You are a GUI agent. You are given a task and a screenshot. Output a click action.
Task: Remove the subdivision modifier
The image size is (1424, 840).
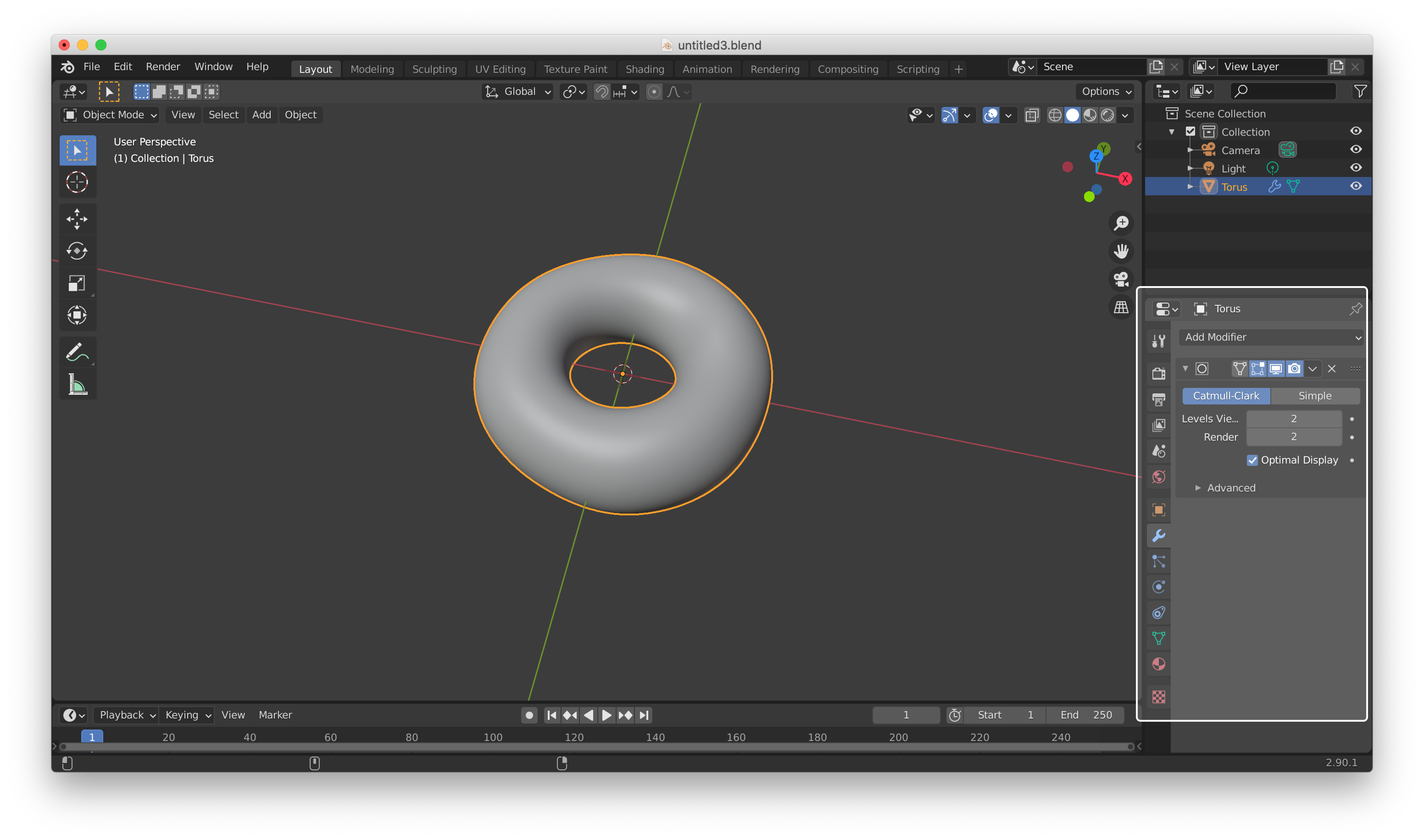point(1332,369)
